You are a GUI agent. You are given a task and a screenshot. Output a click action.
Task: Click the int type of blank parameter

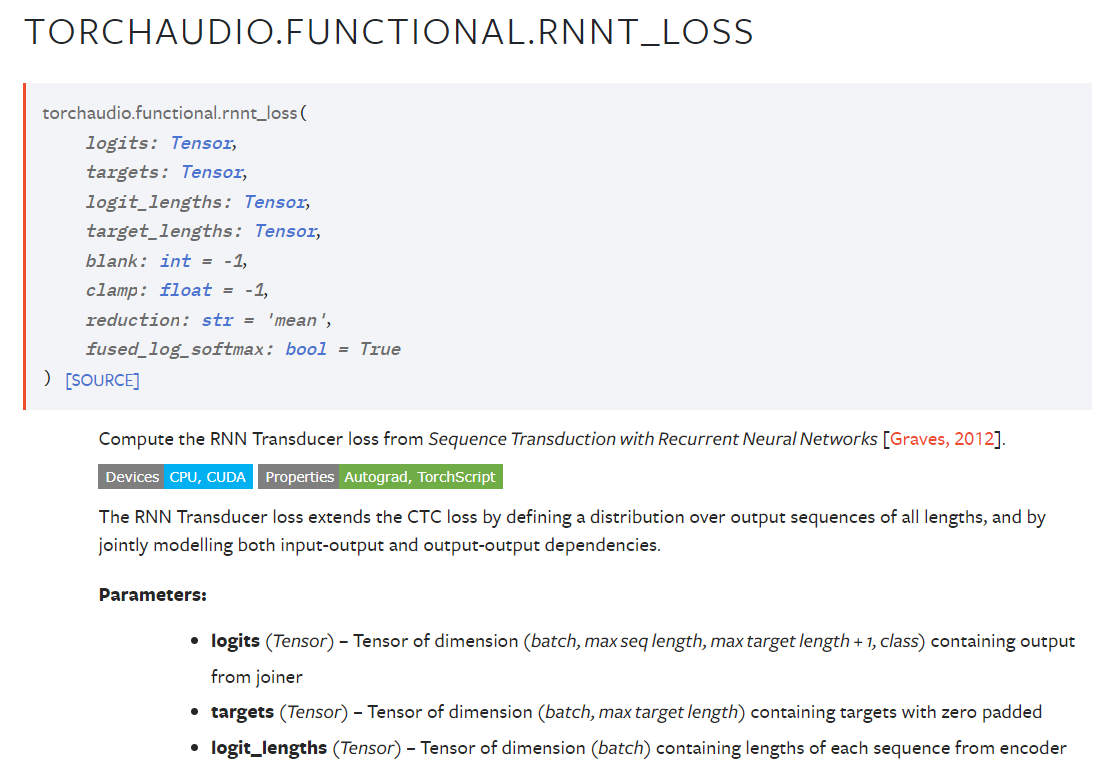(175, 261)
